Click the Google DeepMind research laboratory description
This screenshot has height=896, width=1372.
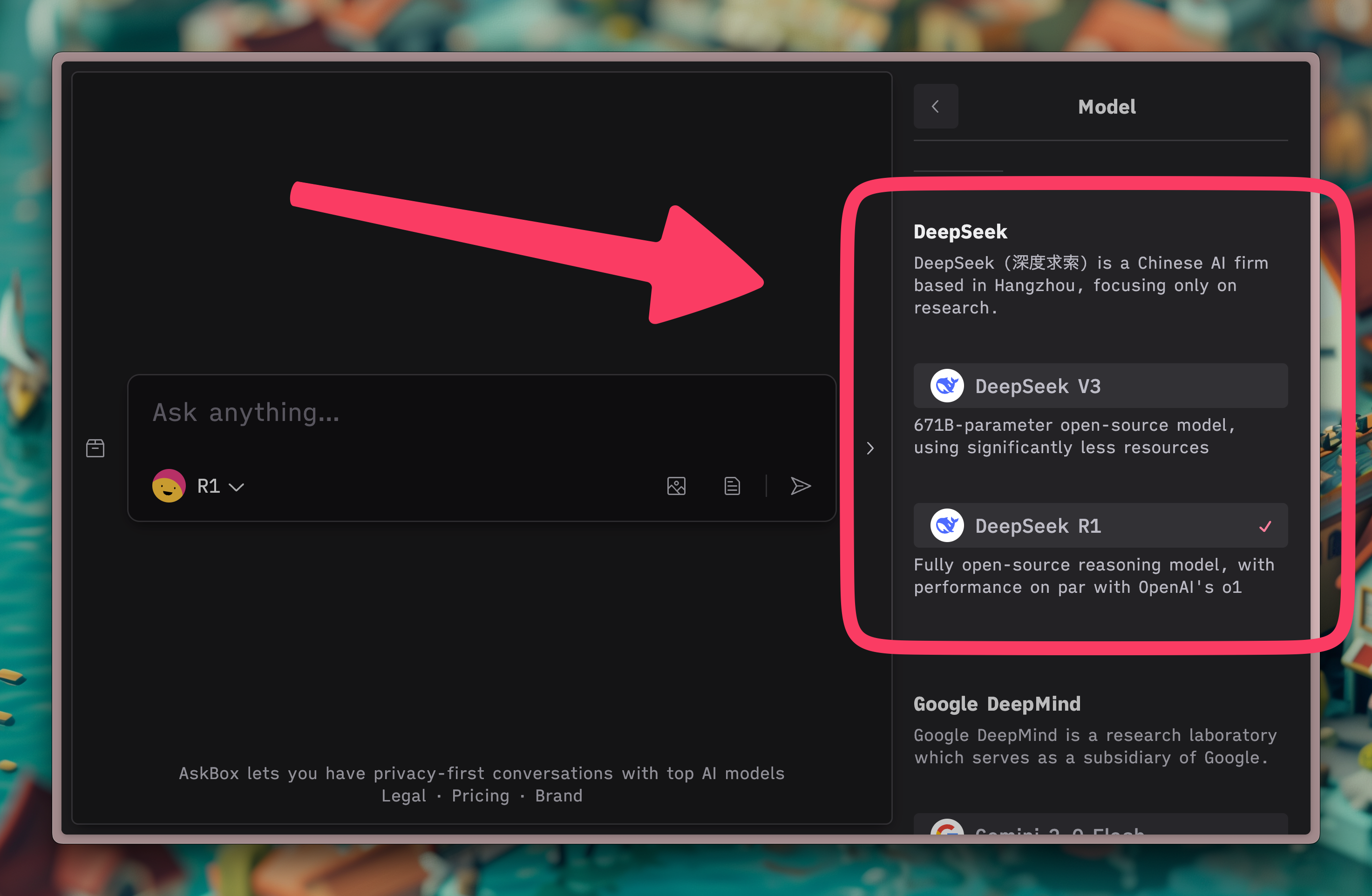(x=1095, y=746)
